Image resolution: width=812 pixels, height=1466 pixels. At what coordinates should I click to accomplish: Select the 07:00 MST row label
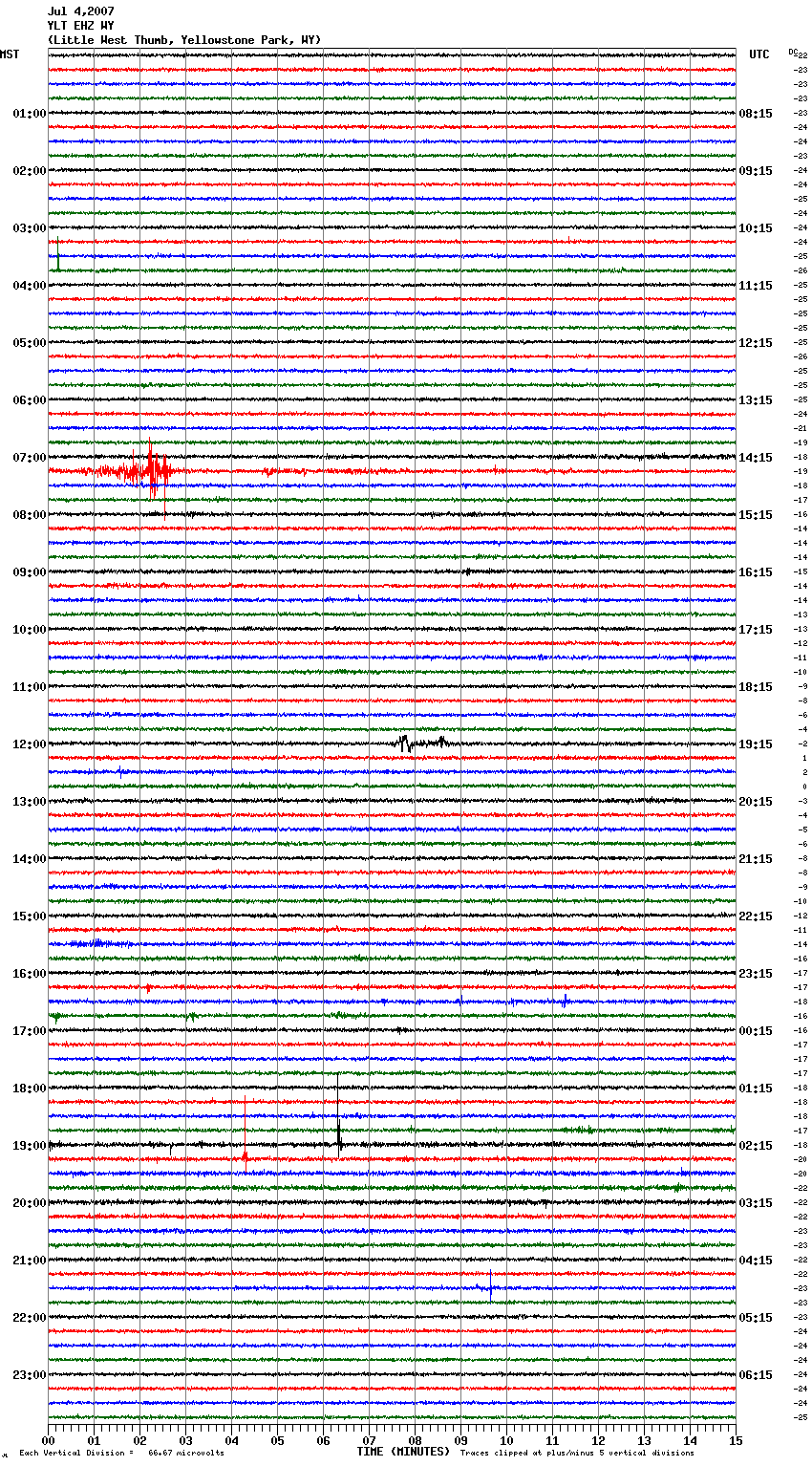[x=29, y=458]
